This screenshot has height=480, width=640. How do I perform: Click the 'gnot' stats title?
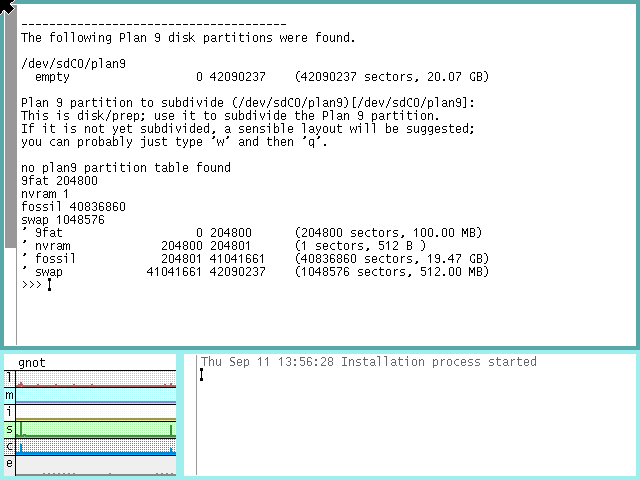pyautogui.click(x=32, y=362)
